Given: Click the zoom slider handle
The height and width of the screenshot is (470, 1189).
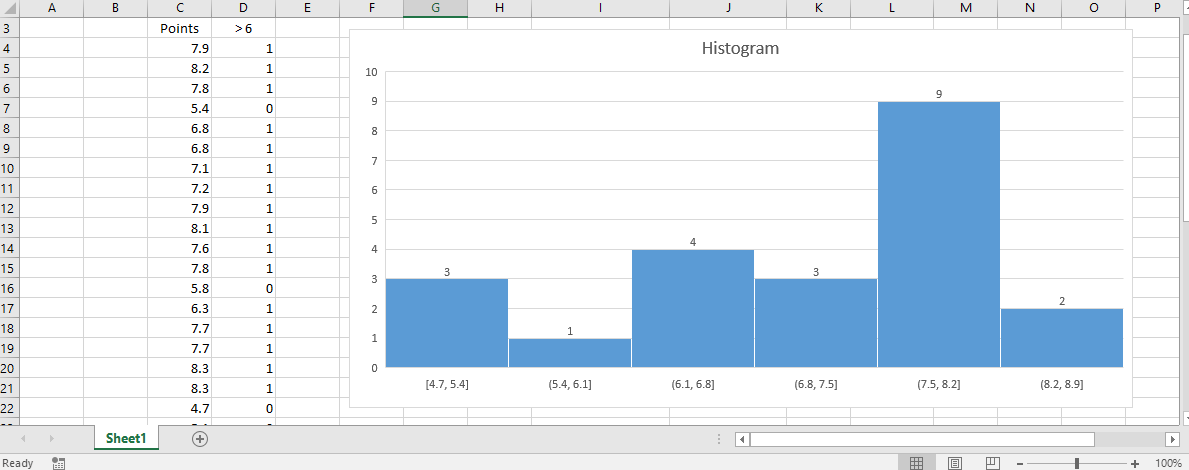Looking at the screenshot, I should (1077, 463).
